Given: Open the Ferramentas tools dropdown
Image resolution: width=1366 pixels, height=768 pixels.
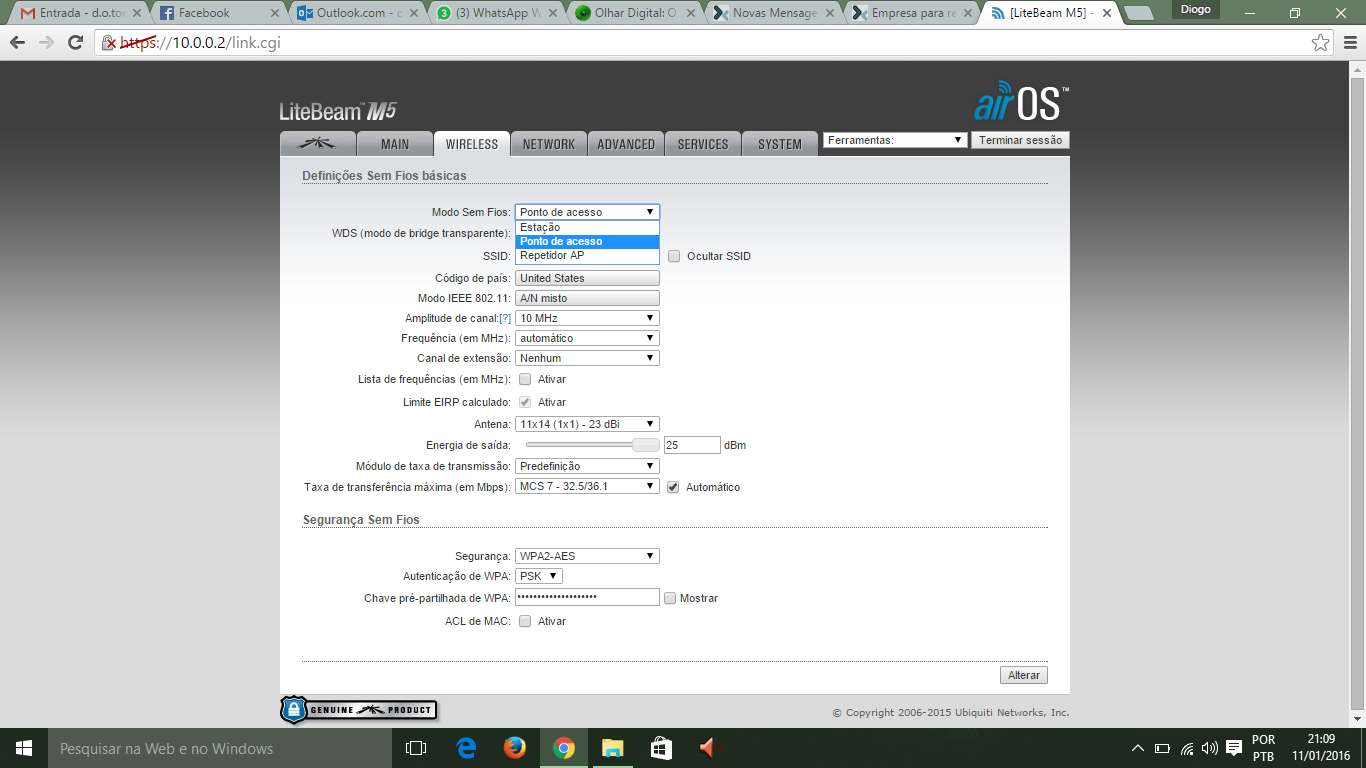Looking at the screenshot, I should [895, 140].
